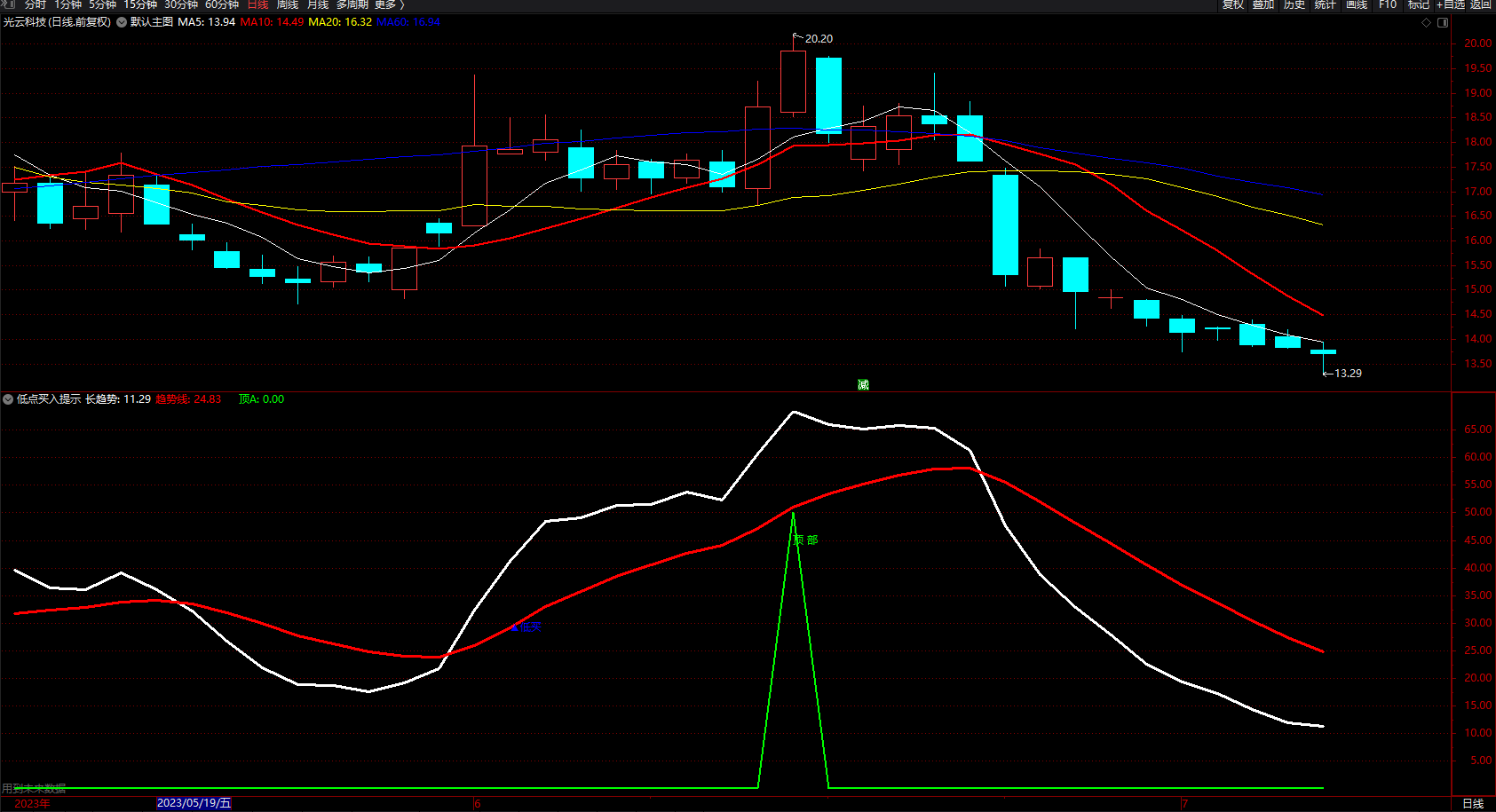This screenshot has height=812, width=1496.
Task: Select the 1分钟 period tab
Action: click(67, 4)
